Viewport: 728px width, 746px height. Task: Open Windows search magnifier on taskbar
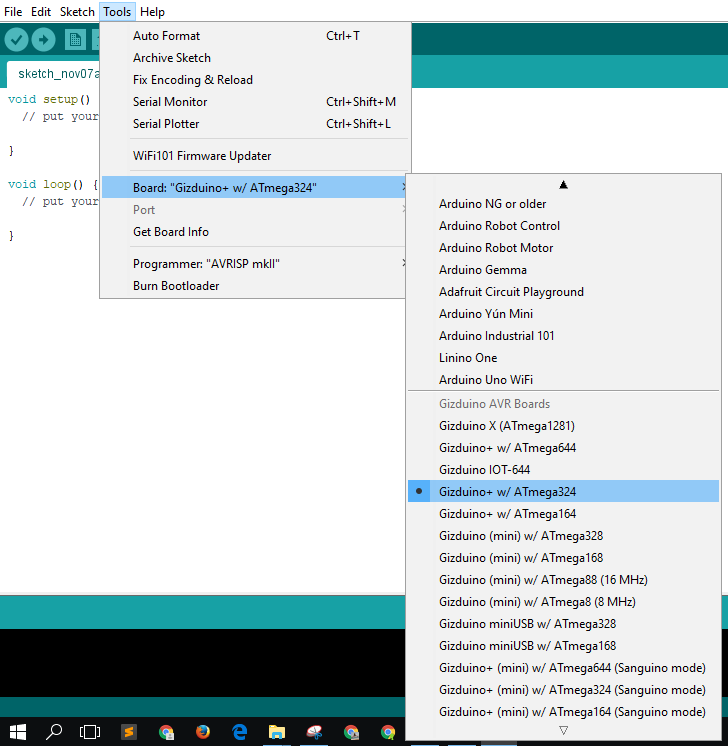(x=54, y=732)
